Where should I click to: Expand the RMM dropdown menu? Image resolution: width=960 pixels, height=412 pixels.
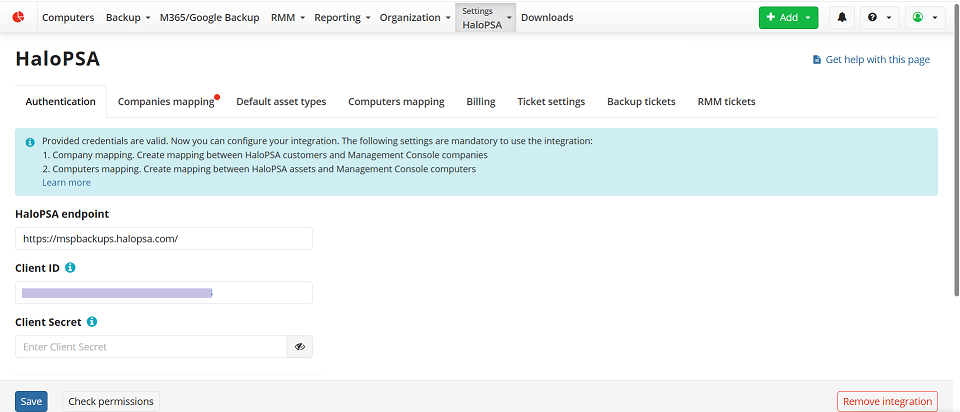pos(288,18)
